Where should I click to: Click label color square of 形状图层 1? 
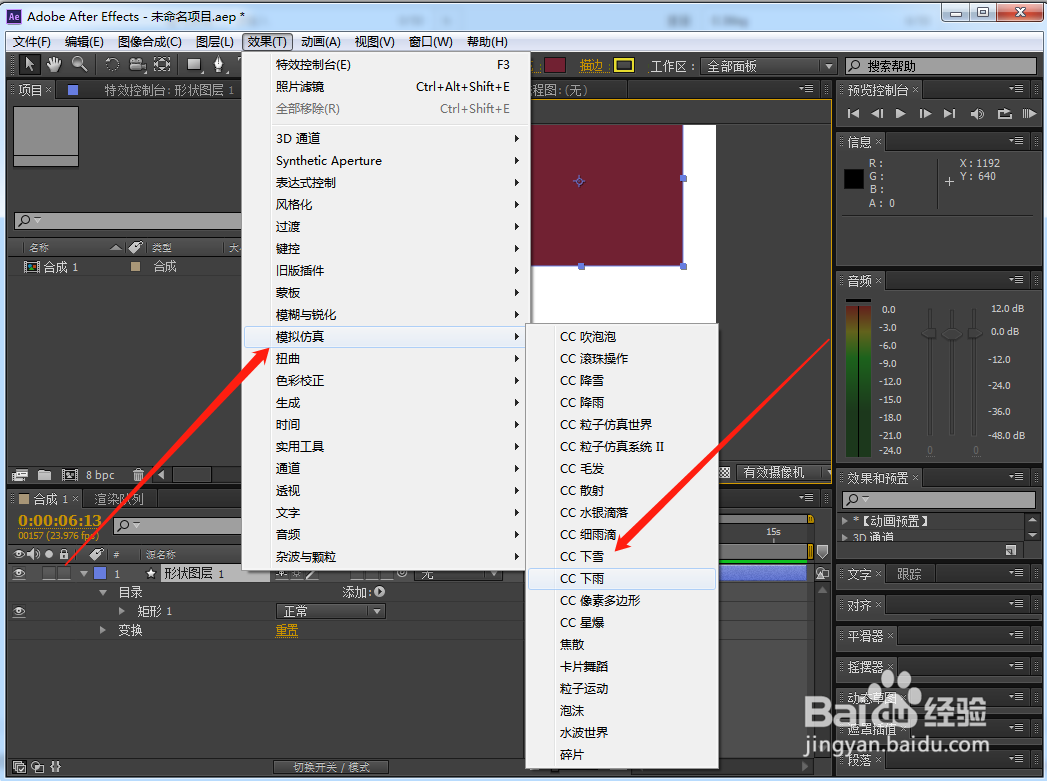(x=100, y=573)
